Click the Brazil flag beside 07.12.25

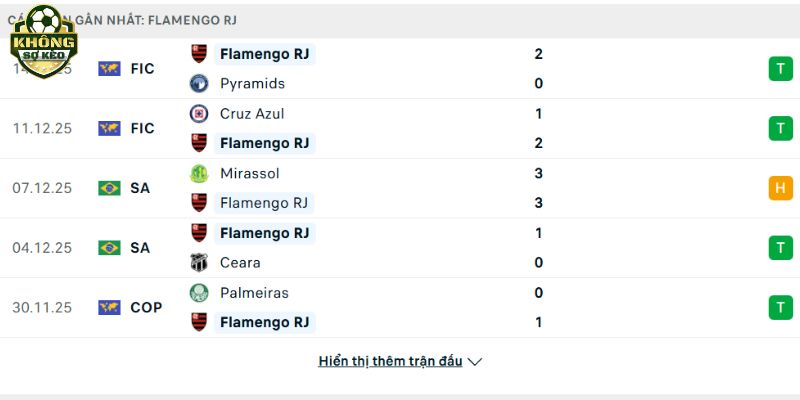(109, 188)
